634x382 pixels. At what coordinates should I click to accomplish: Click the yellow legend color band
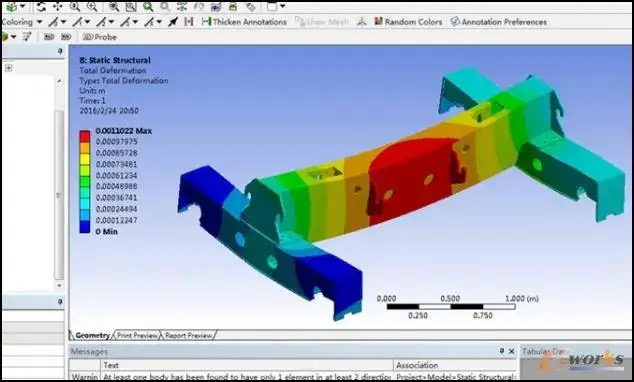[x=85, y=159]
